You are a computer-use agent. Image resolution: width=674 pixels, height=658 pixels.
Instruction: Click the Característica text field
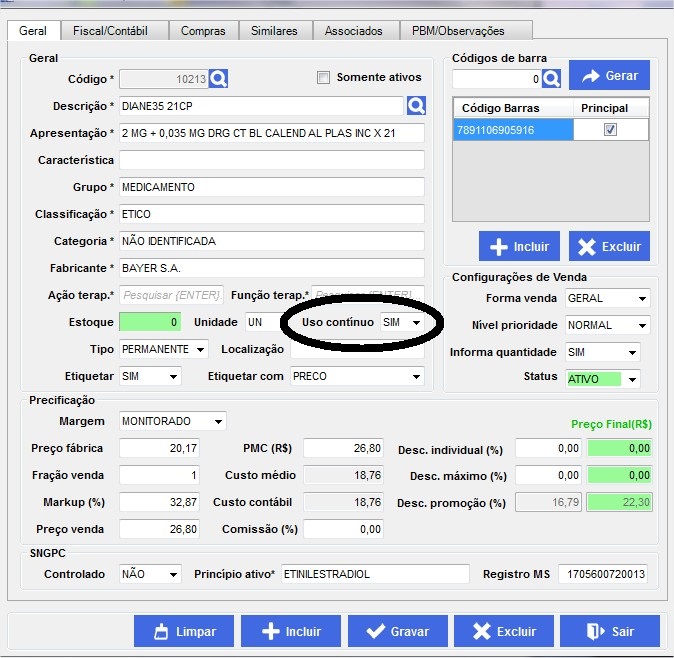(271, 160)
